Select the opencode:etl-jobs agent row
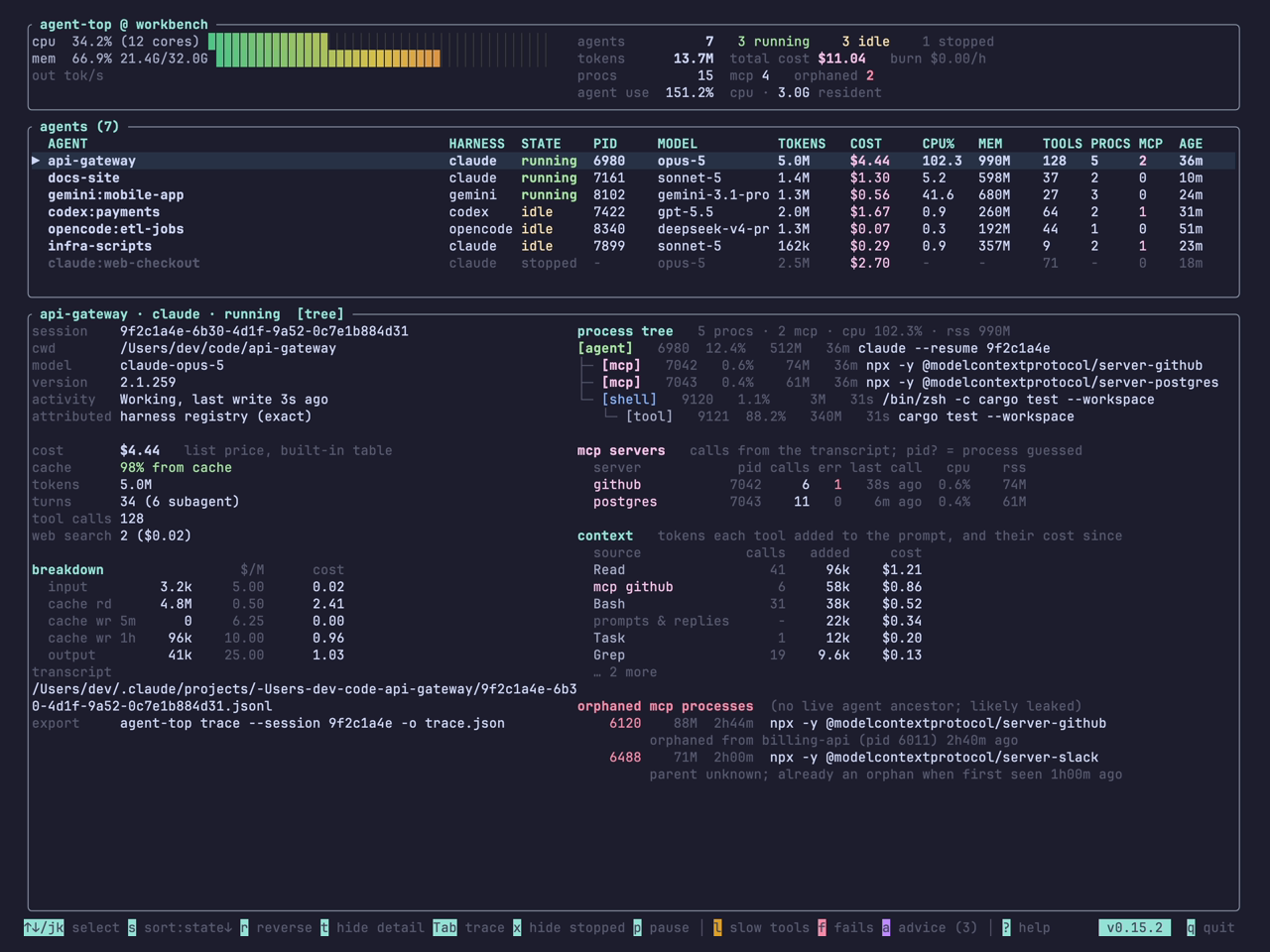The width and height of the screenshot is (1270, 952). [x=633, y=229]
